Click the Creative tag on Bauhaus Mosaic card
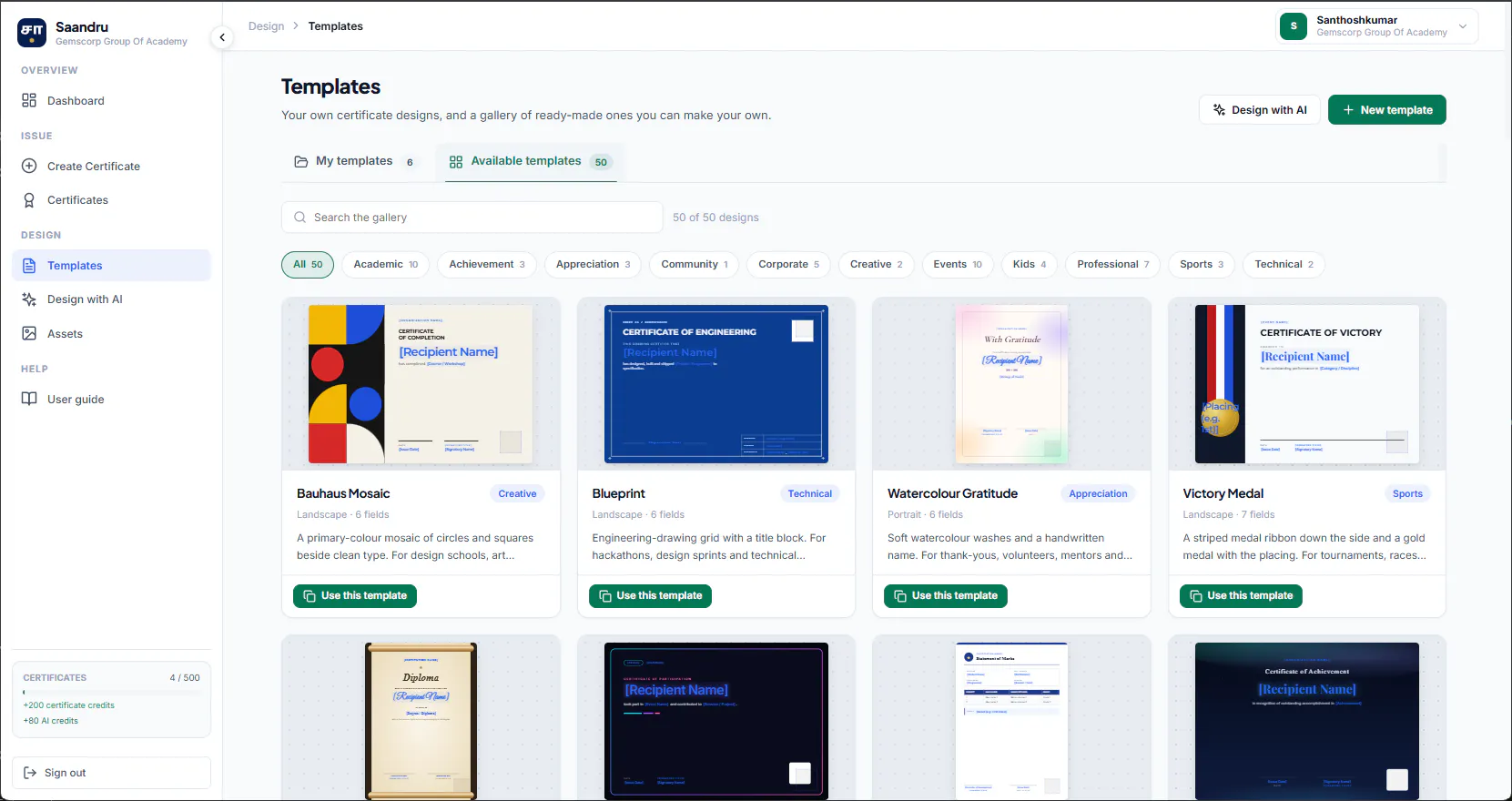 pyautogui.click(x=517, y=493)
